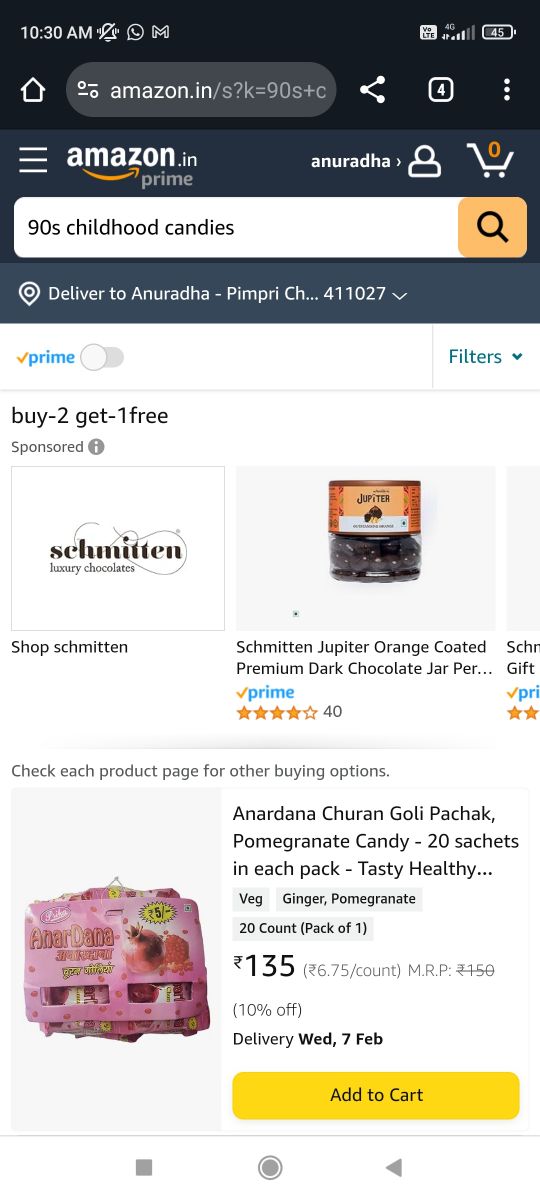
Task: Click the search field with 90s childhood candies
Action: [x=236, y=227]
